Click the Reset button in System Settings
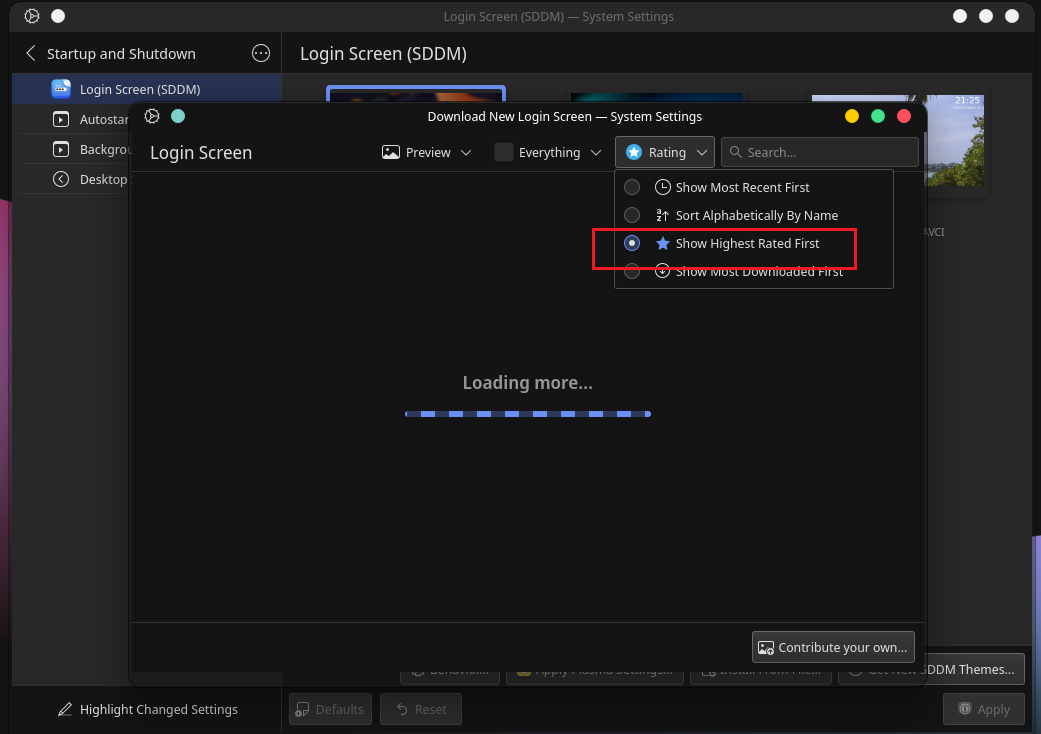1041x734 pixels. 421,709
